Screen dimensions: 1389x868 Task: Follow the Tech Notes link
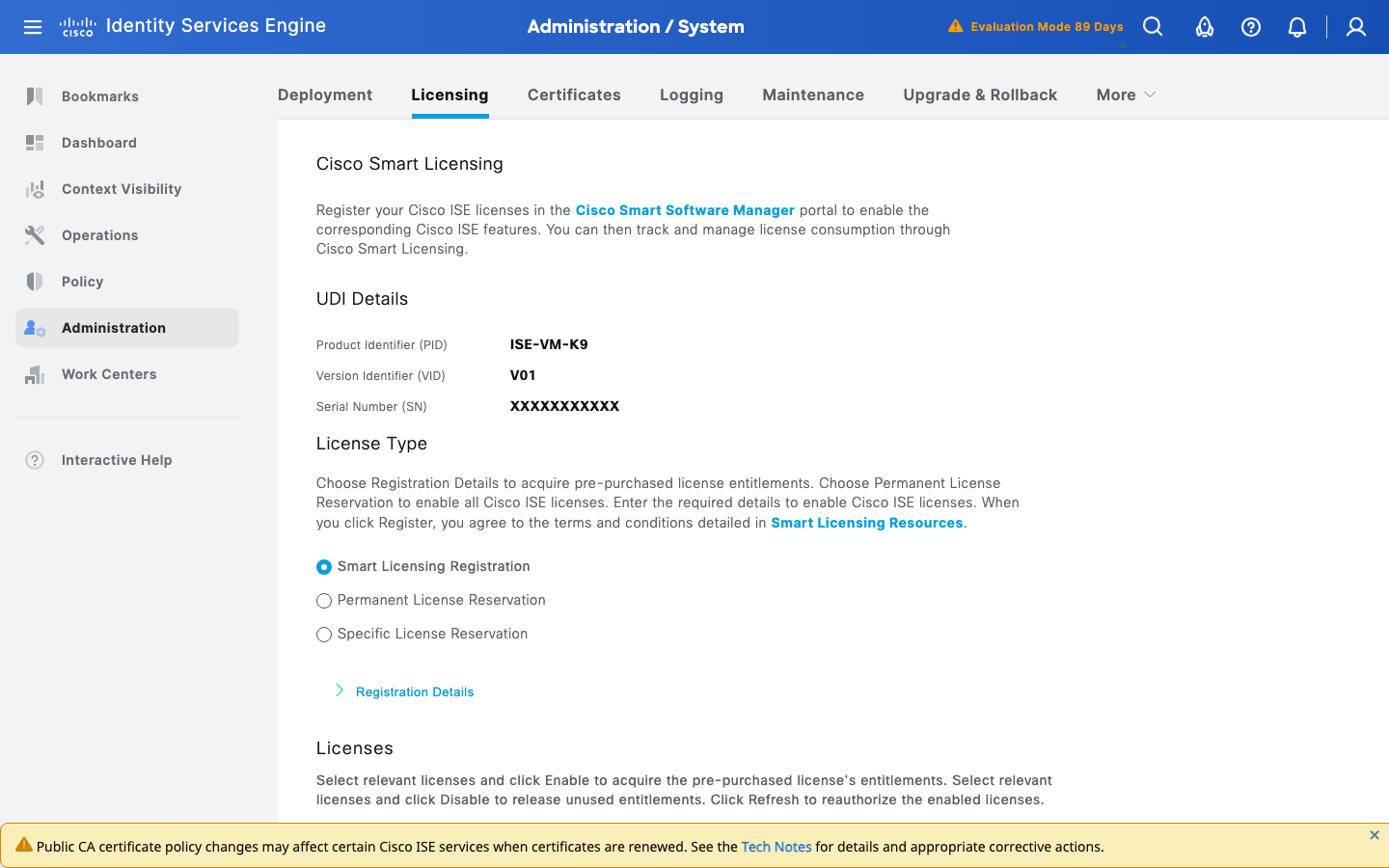click(x=776, y=847)
